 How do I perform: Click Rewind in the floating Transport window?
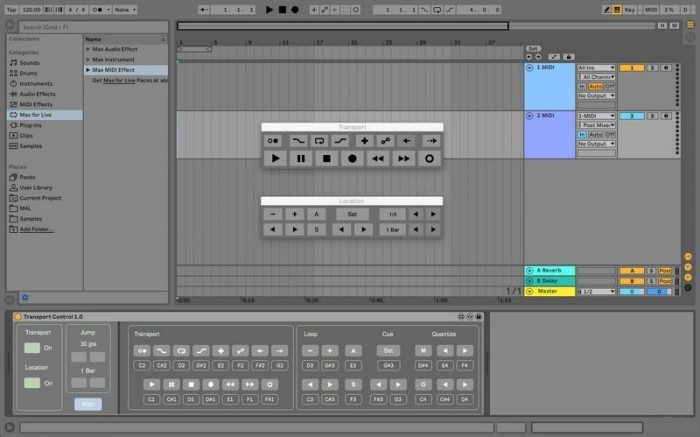coord(378,158)
